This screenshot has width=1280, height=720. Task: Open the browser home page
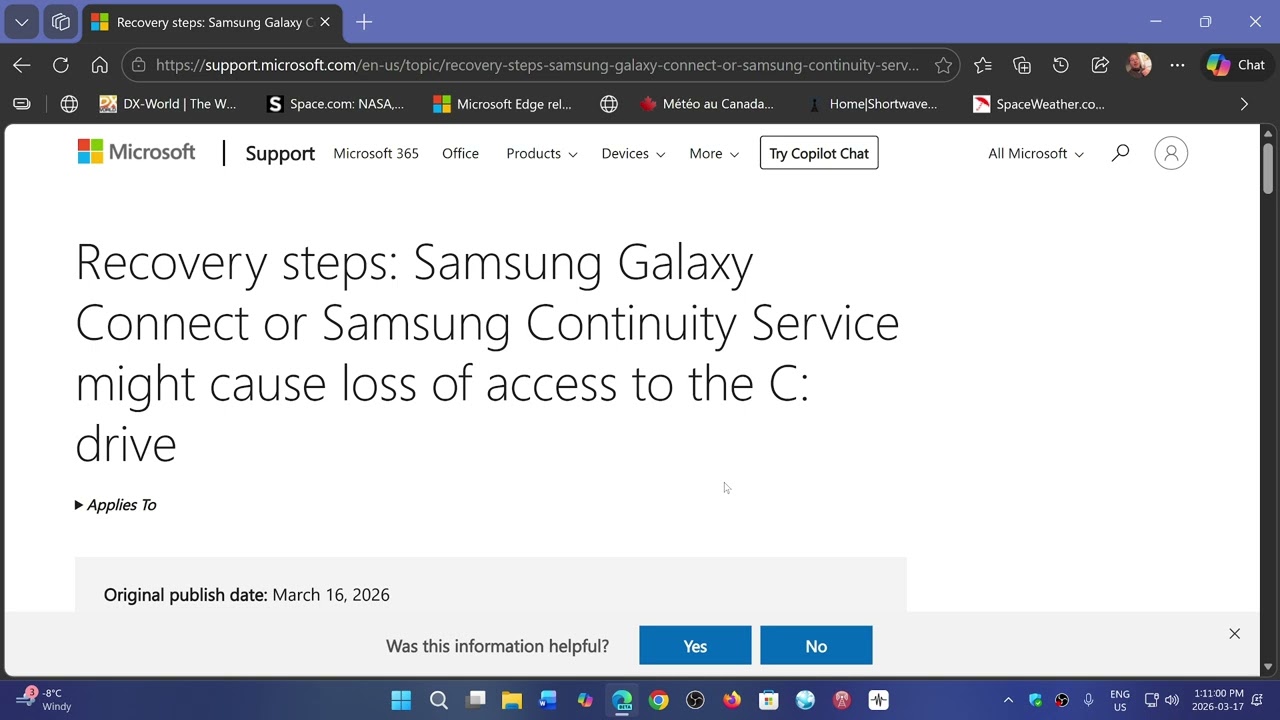tap(100, 65)
